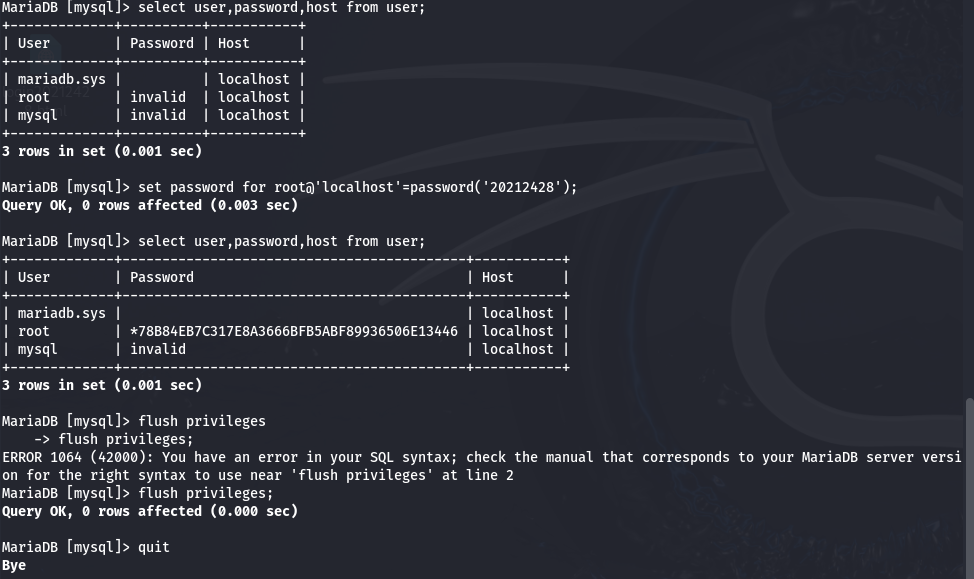
Task: Click the Query OK (0.003 sec) line
Action: [x=150, y=205]
